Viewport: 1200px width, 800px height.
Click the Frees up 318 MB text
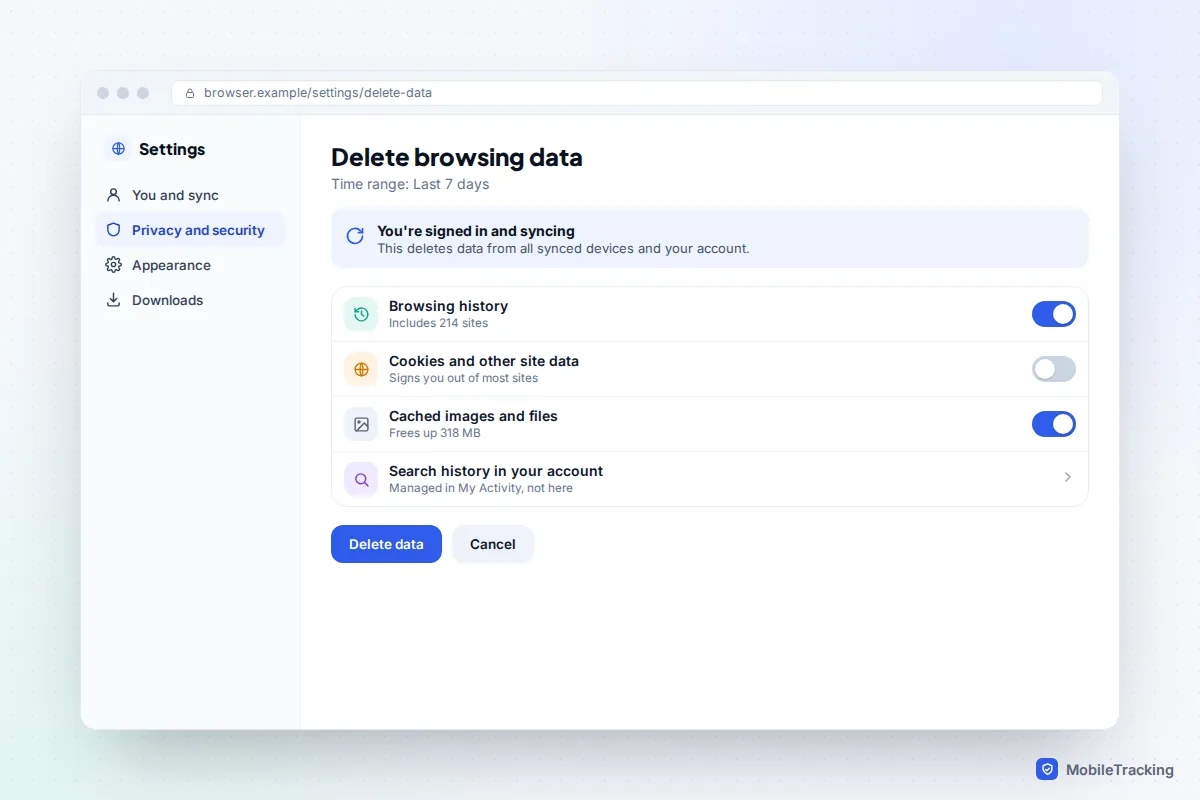(435, 433)
